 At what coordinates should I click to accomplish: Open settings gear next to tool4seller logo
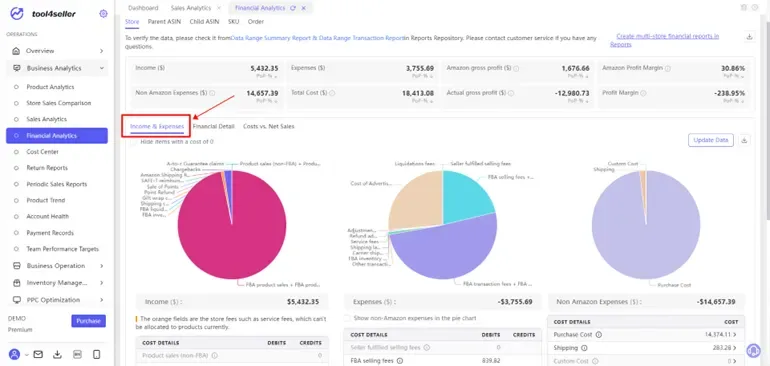(x=103, y=14)
